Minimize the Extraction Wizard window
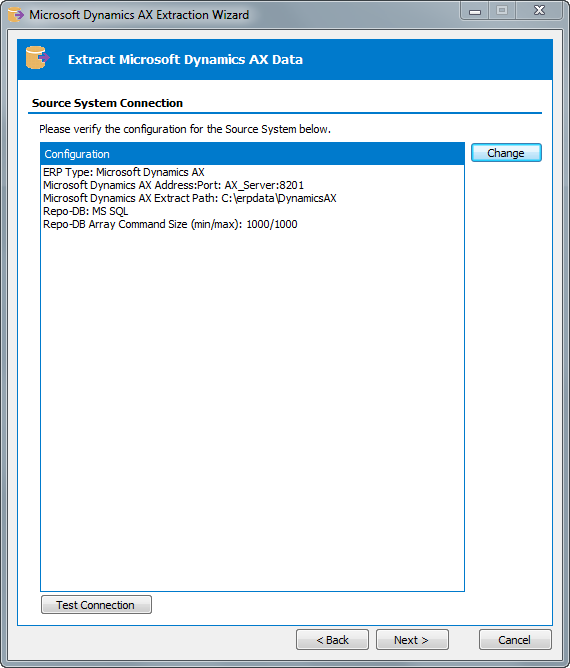 pos(475,11)
